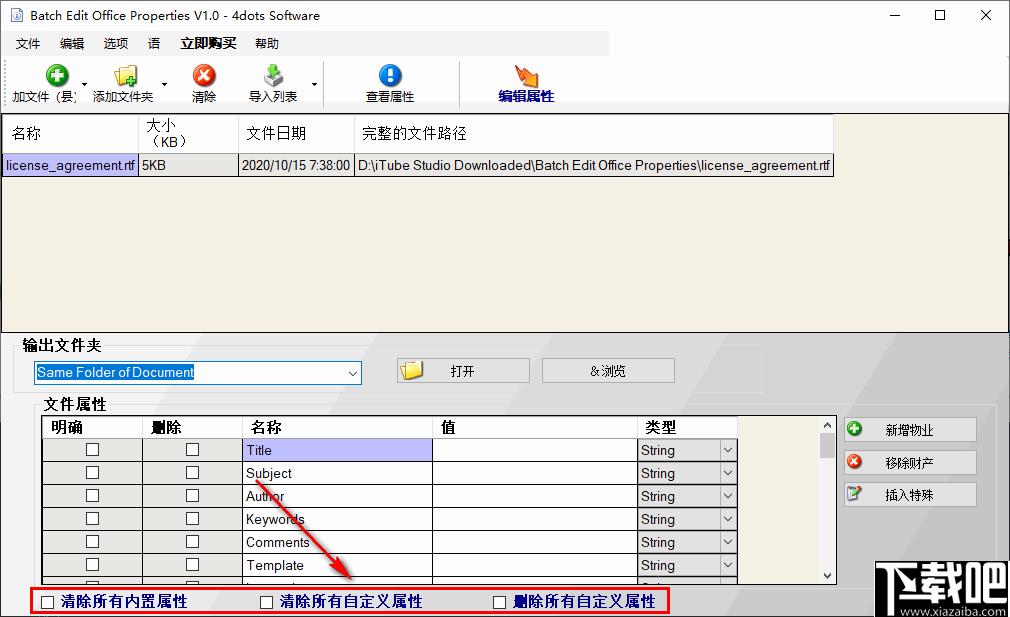Click the folder icon on the 打开 button
This screenshot has width=1010, height=617.
point(412,370)
